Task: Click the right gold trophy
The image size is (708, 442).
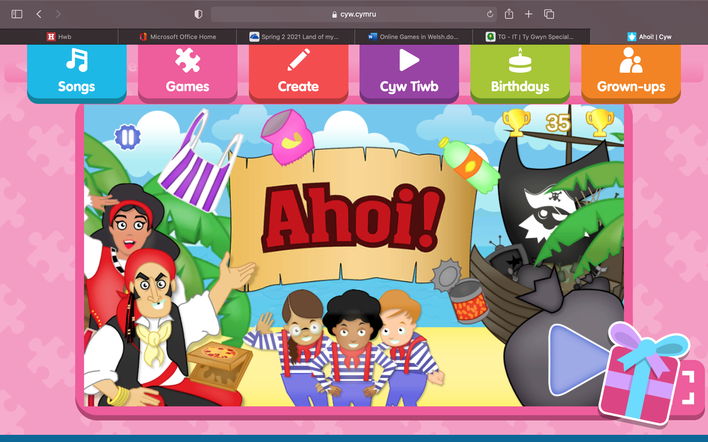Action: click(x=600, y=122)
